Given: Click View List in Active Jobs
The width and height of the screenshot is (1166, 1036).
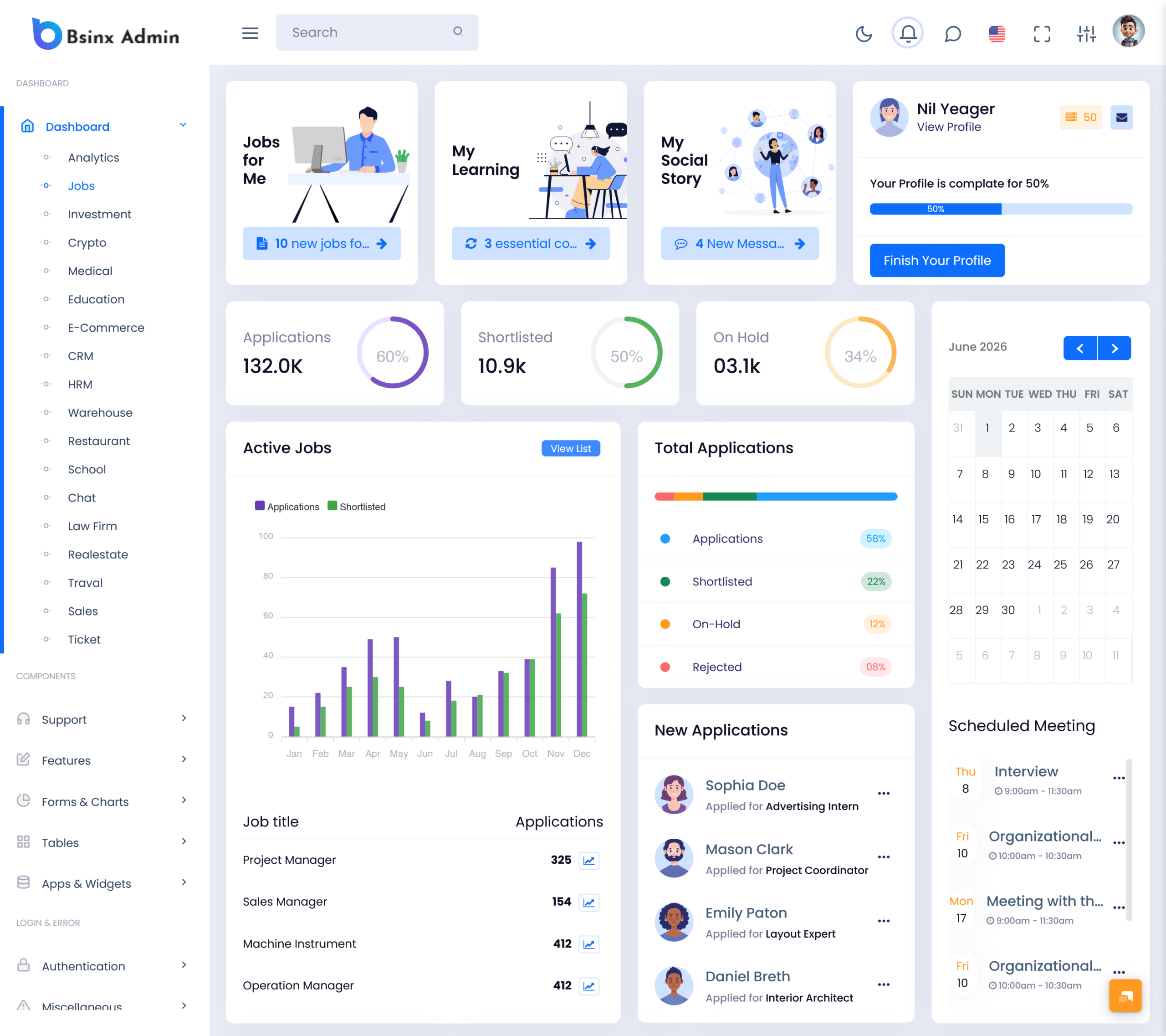Looking at the screenshot, I should click(570, 449).
